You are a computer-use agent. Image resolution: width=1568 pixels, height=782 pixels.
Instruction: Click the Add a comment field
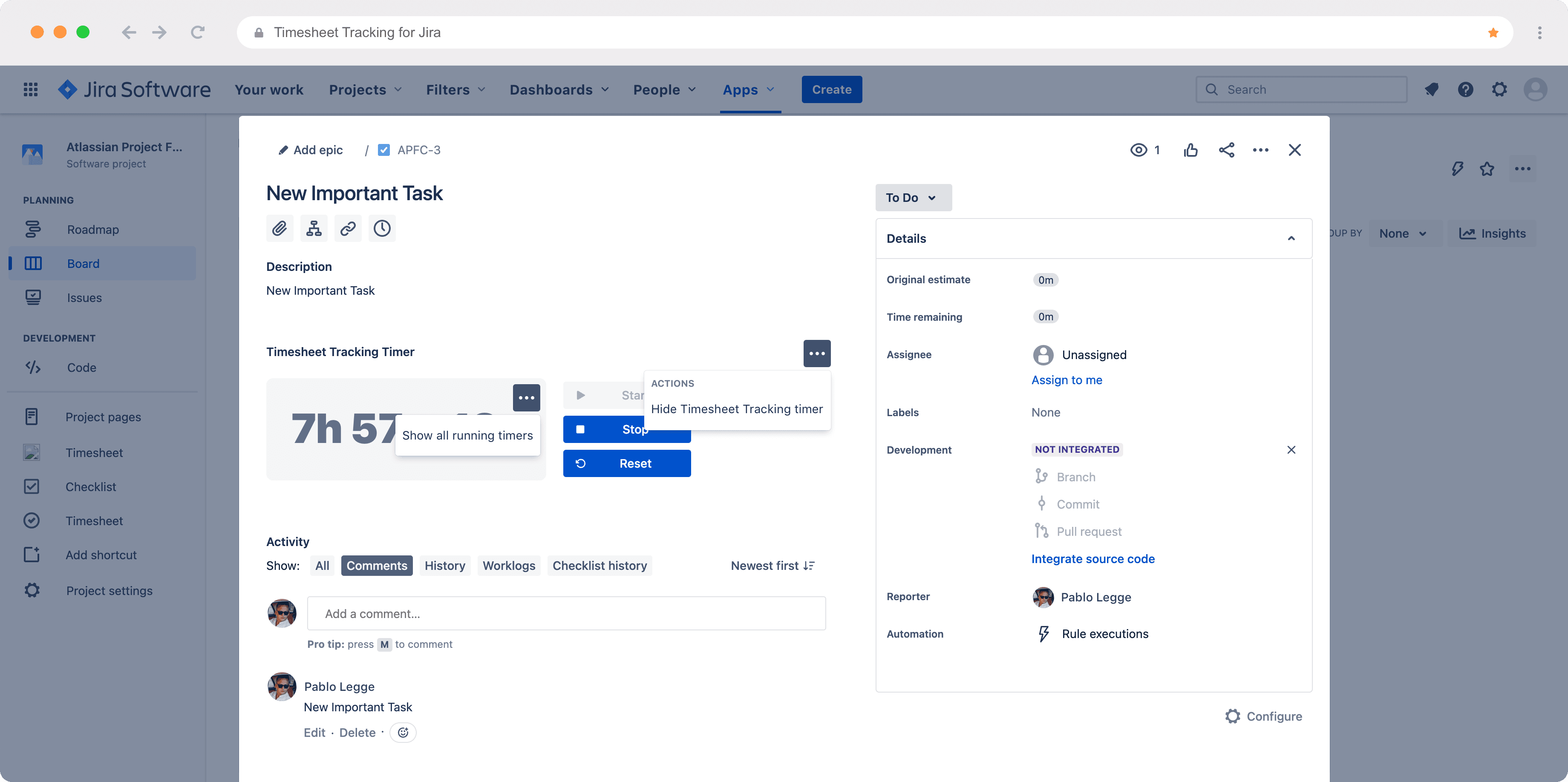point(566,614)
